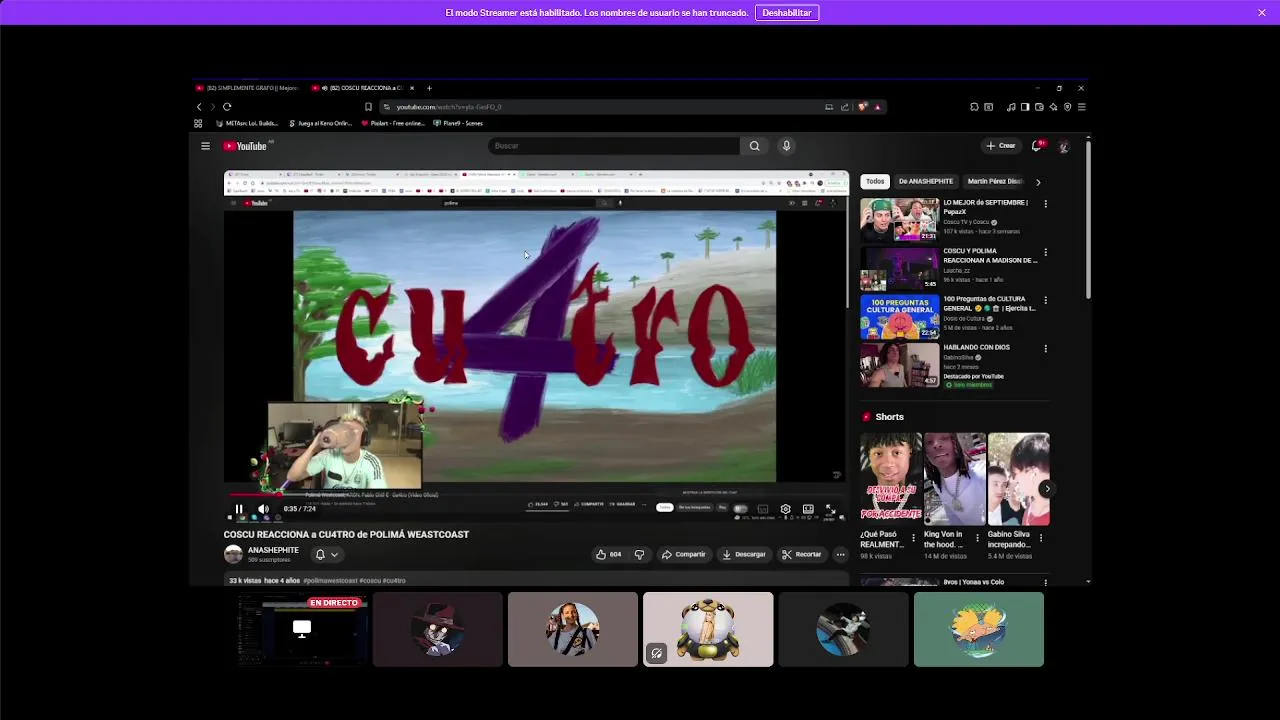Go back with the browser back arrow
Viewport: 1280px width, 720px height.
[x=199, y=107]
